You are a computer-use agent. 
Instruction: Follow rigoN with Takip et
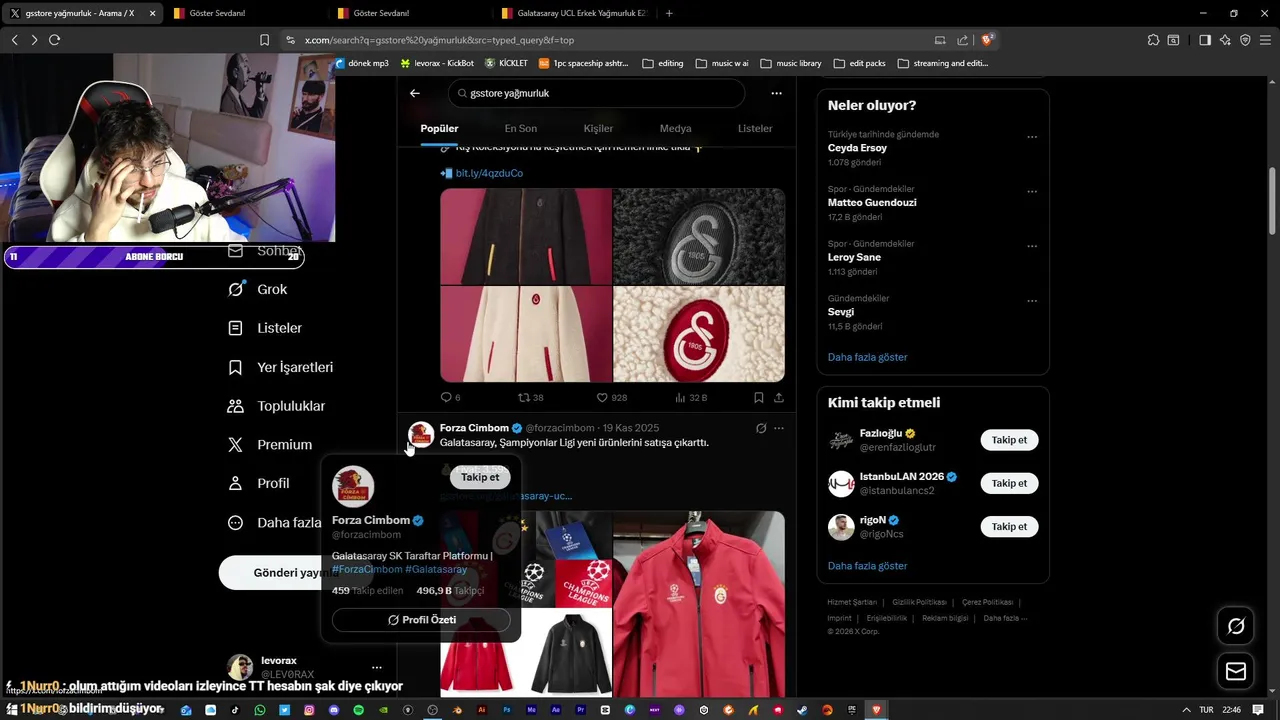pyautogui.click(x=1009, y=526)
